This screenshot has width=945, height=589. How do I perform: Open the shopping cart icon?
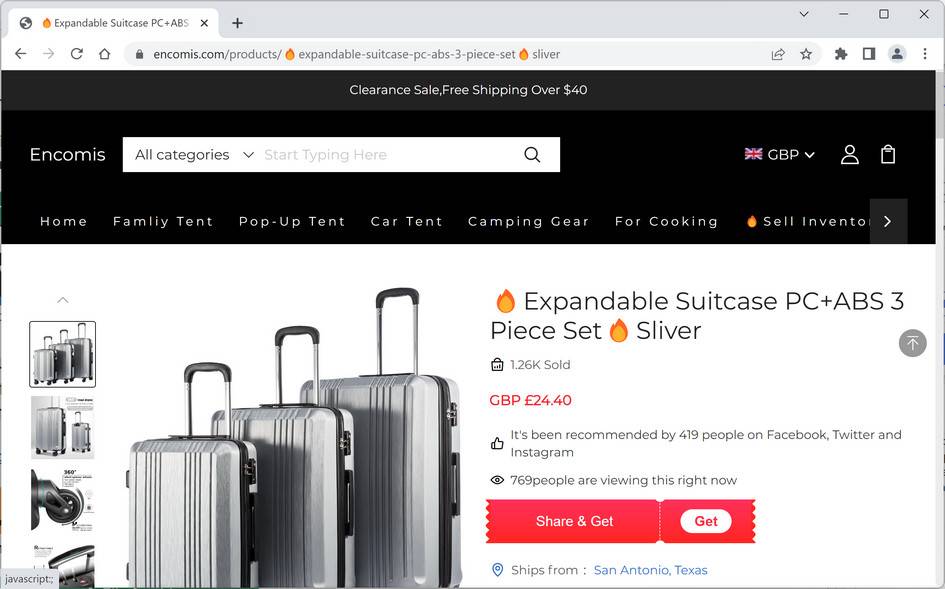pos(888,154)
